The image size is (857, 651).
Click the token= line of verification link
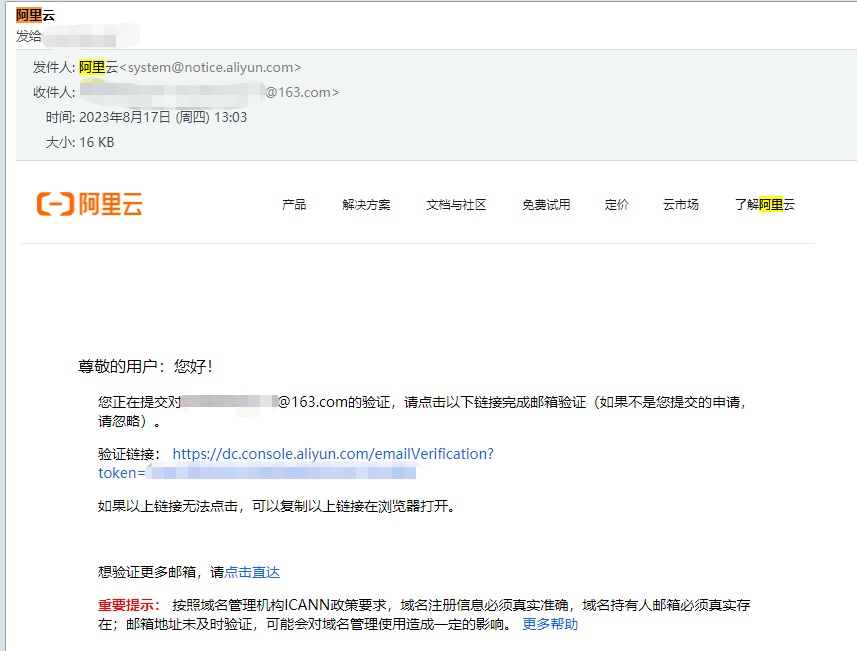(x=257, y=473)
